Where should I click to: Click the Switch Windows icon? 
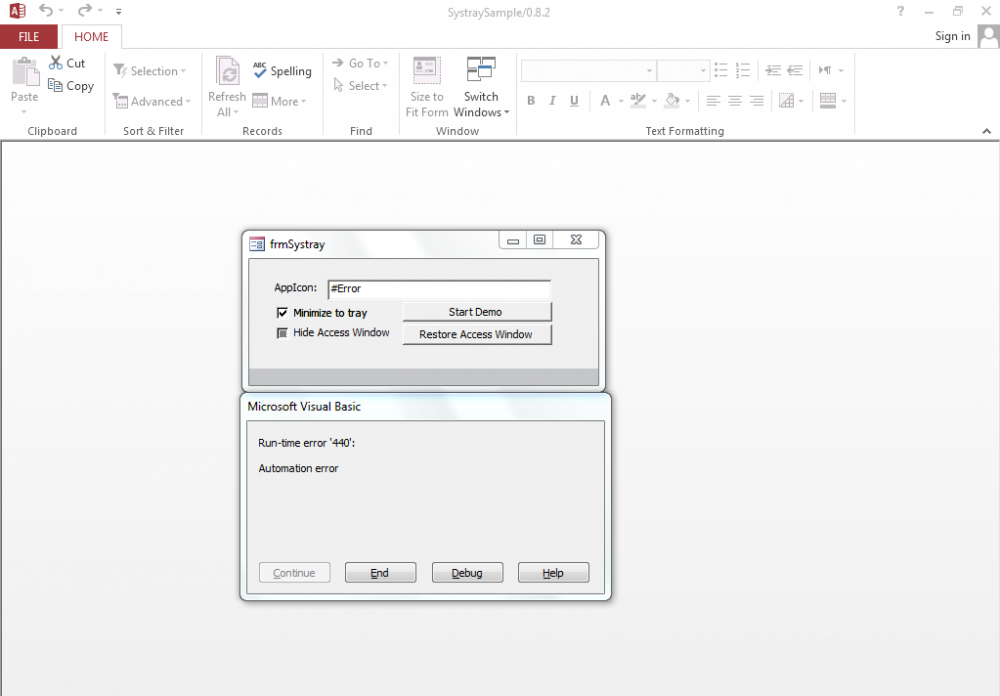tap(481, 69)
